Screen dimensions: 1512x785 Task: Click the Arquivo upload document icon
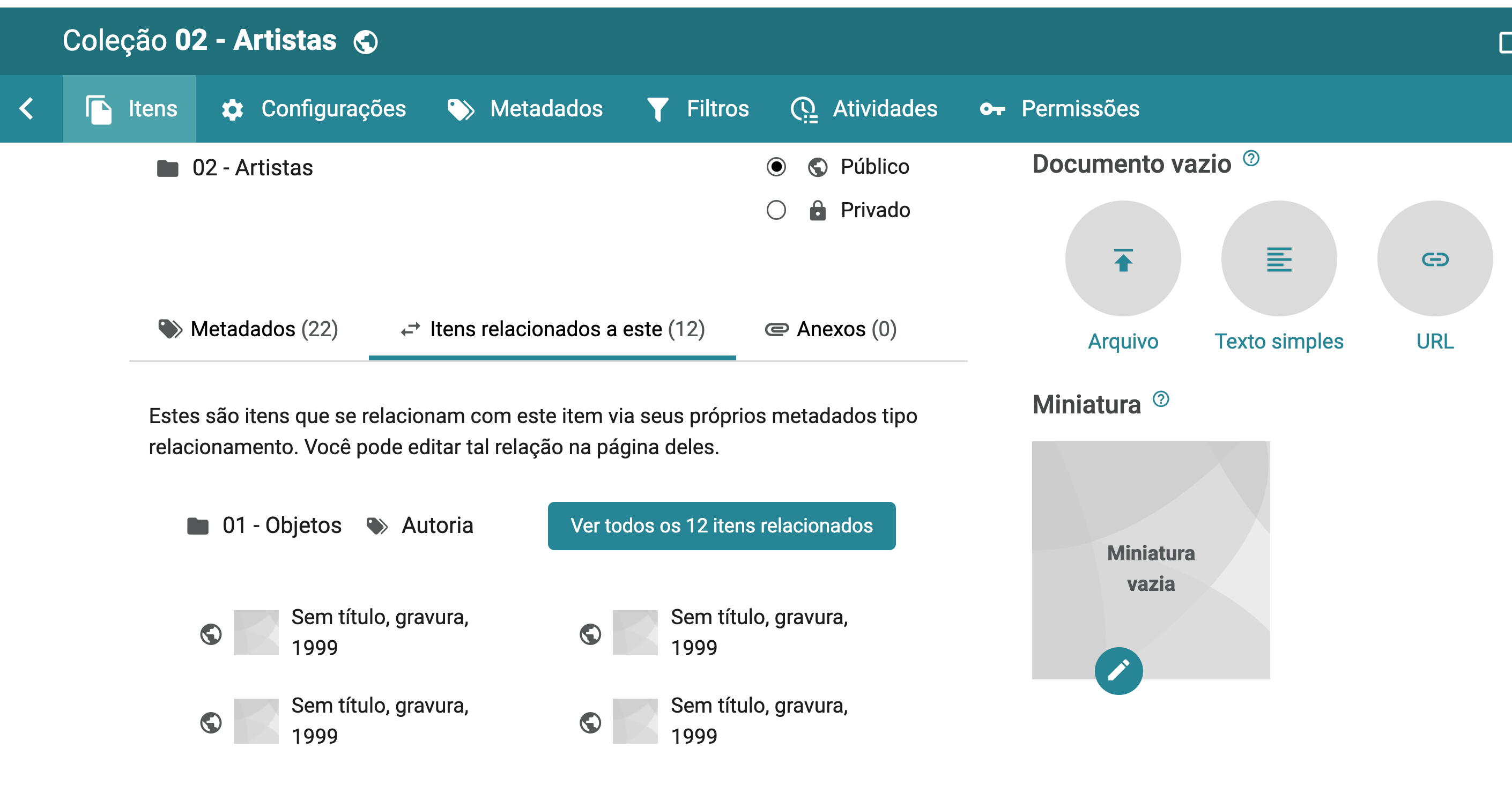click(x=1122, y=259)
